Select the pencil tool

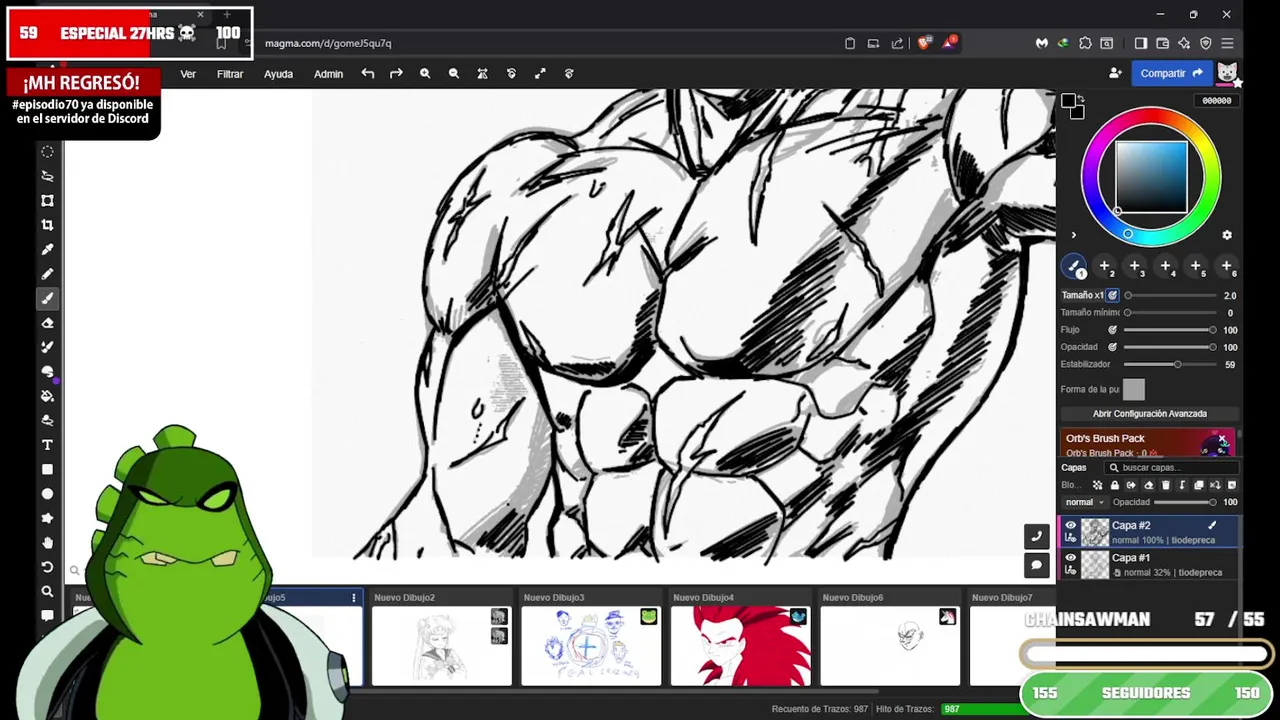click(x=47, y=274)
